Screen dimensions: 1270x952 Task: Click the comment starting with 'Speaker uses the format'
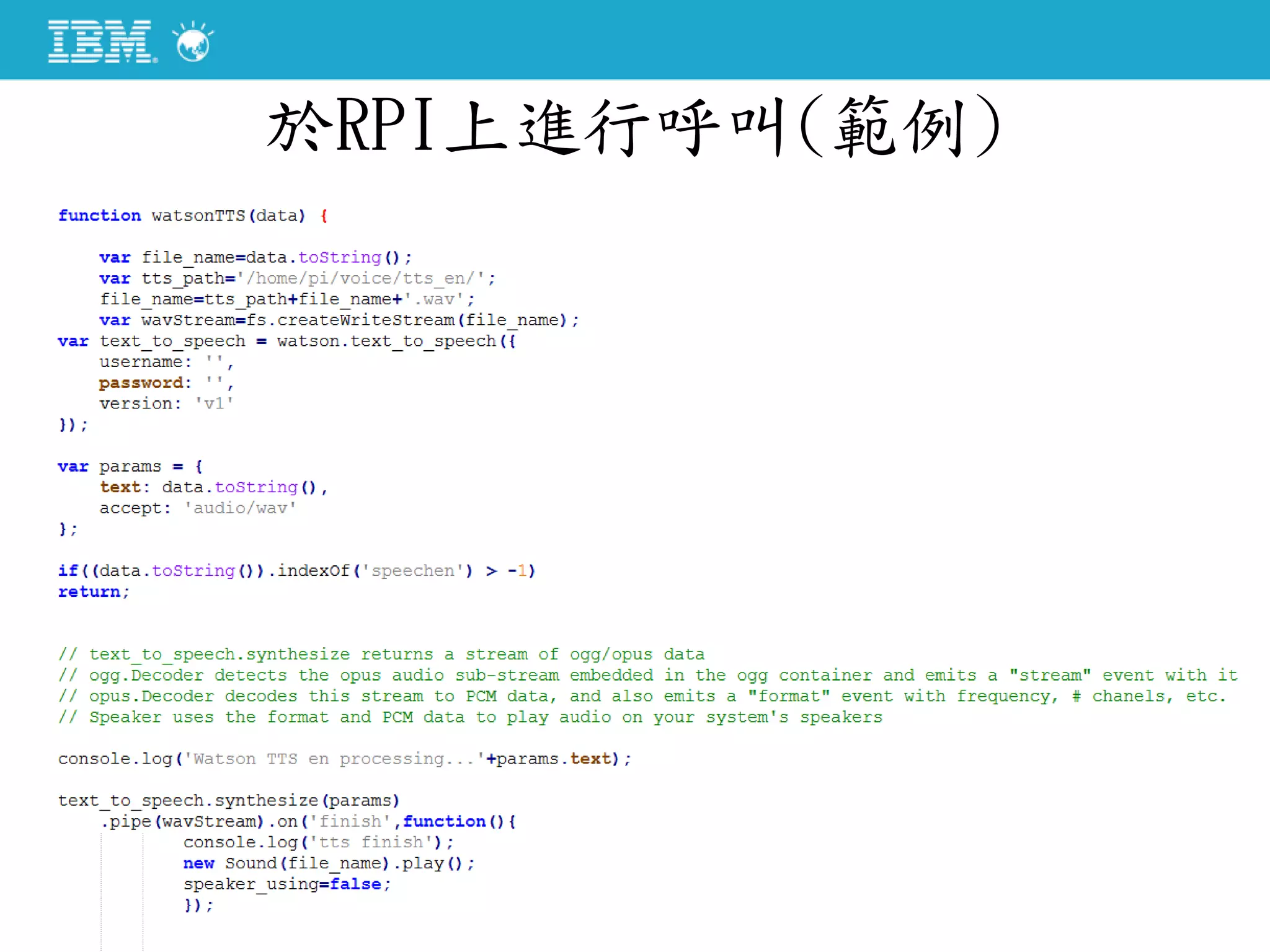pyautogui.click(x=470, y=718)
